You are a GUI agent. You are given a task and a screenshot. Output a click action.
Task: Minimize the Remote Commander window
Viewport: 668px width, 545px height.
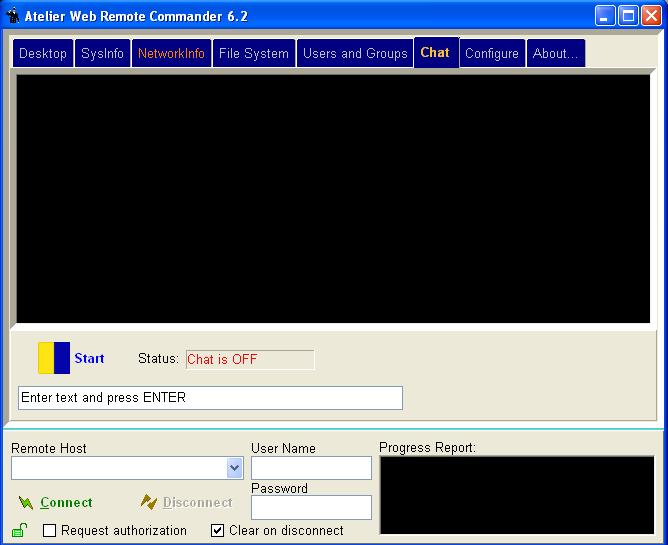(605, 16)
